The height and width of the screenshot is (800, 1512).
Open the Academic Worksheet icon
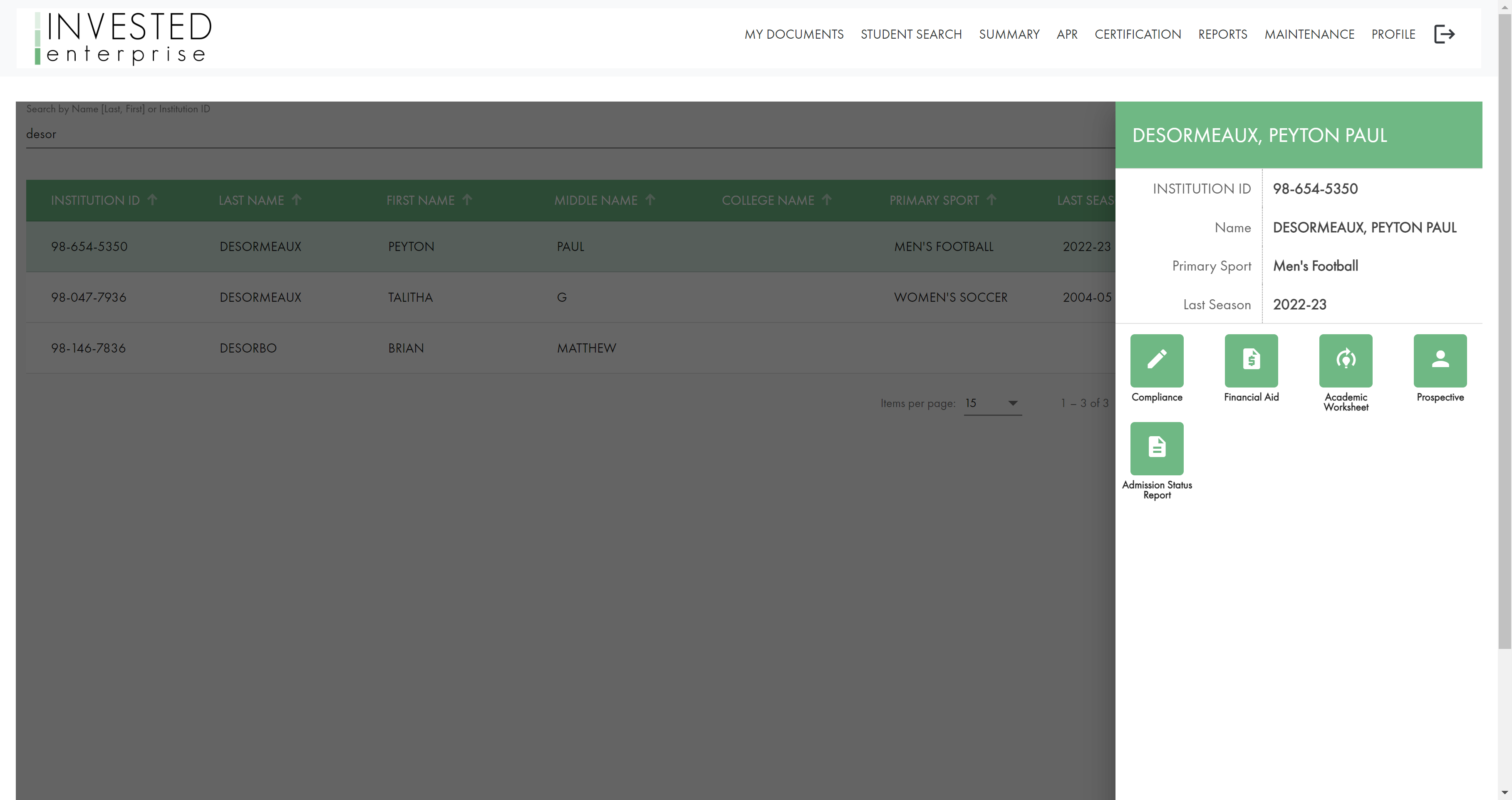pyautogui.click(x=1345, y=360)
